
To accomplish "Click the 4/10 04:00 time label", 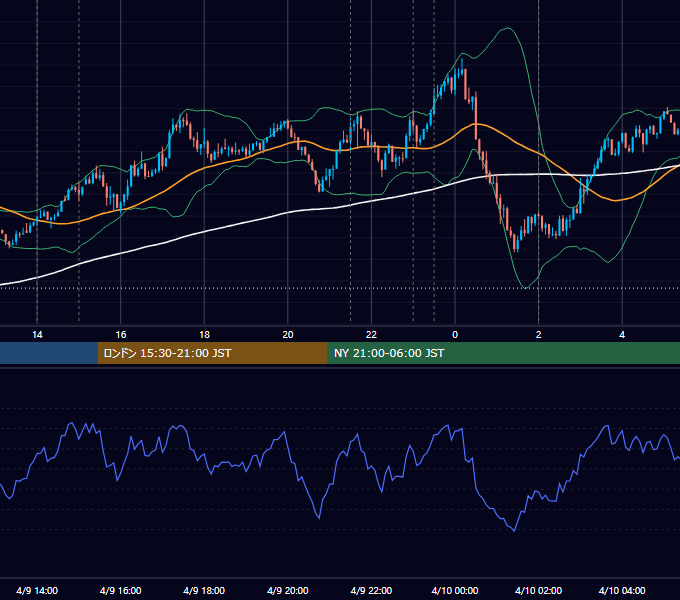I will click(622, 590).
